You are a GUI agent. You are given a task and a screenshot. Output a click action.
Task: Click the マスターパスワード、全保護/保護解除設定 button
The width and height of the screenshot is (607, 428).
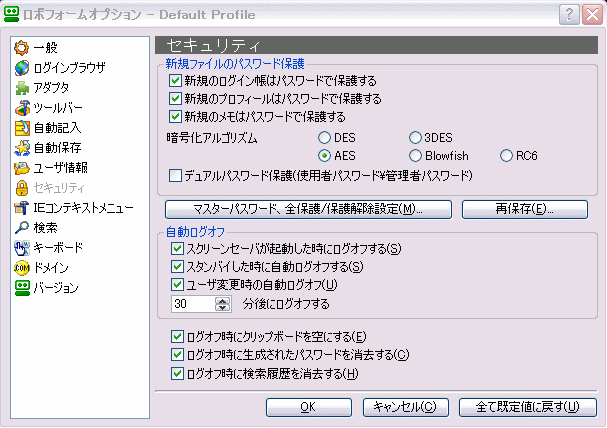pos(308,209)
